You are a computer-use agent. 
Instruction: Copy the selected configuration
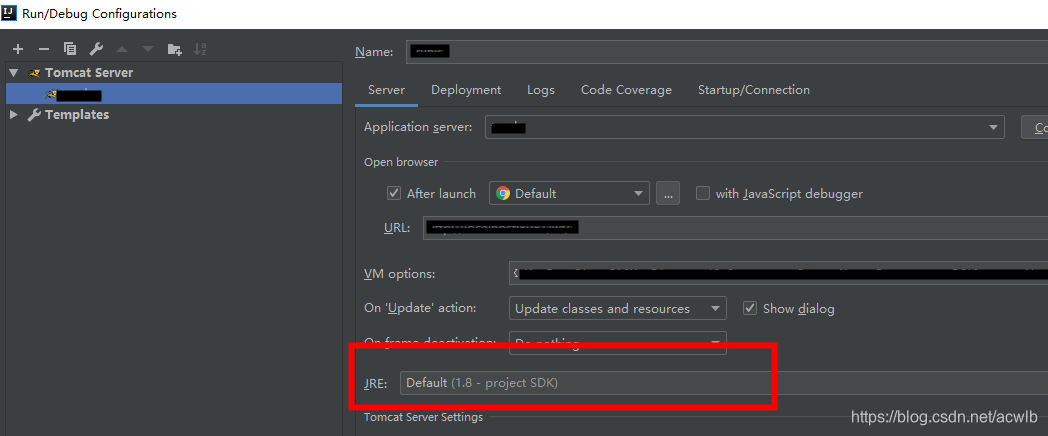click(x=70, y=49)
